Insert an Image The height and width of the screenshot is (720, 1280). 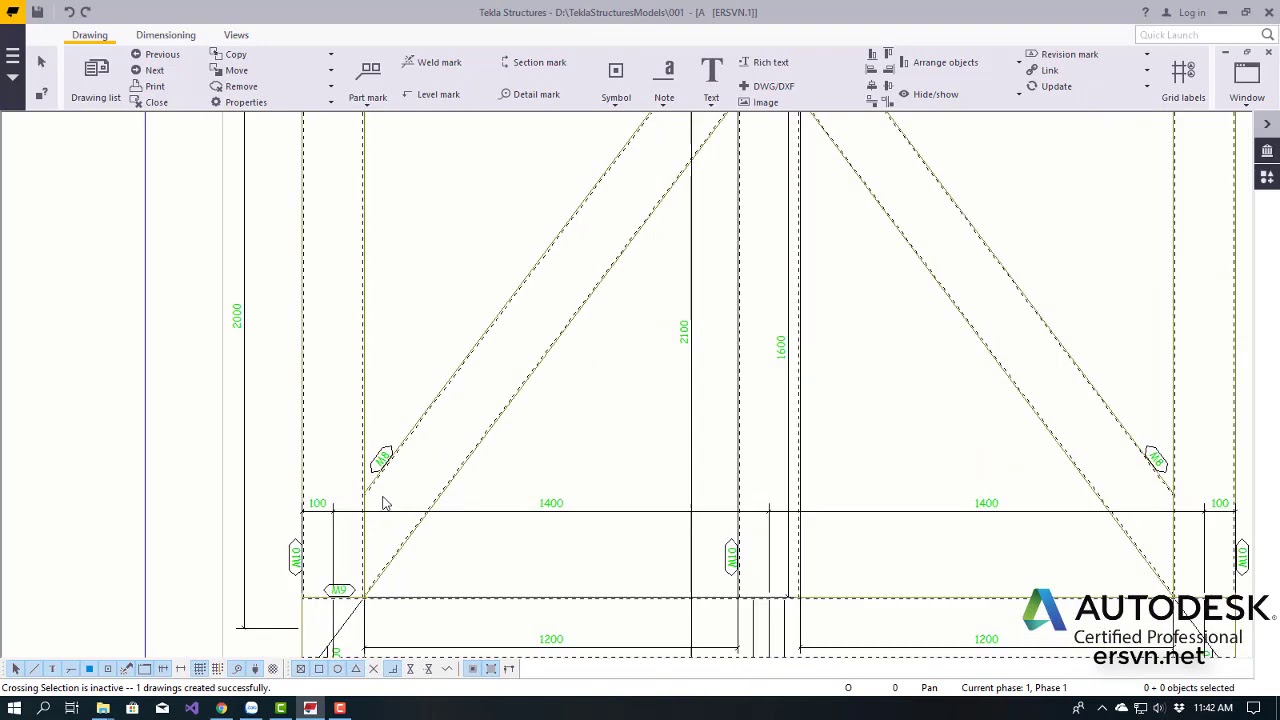click(758, 102)
